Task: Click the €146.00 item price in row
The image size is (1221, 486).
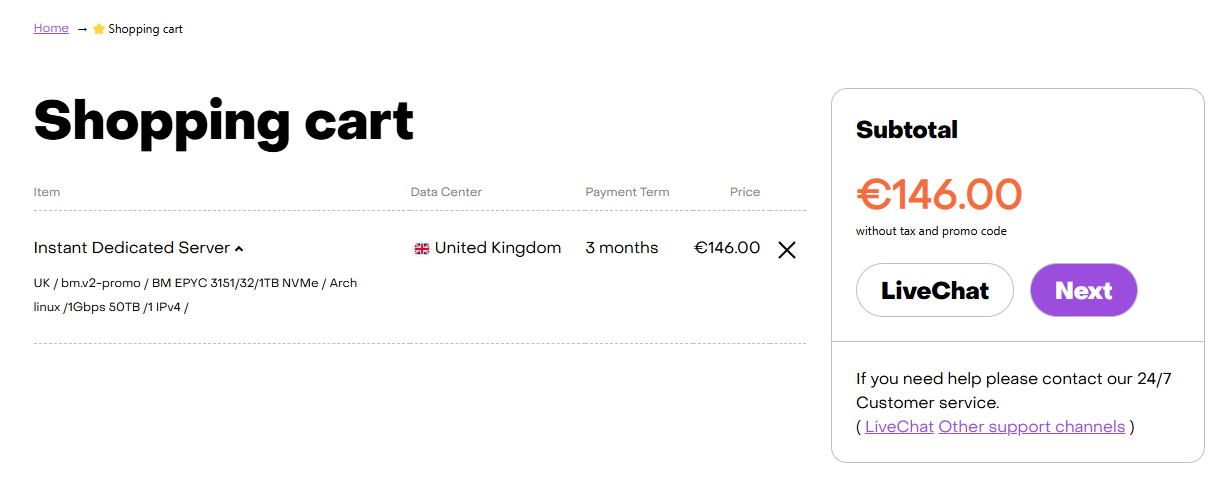Action: point(727,248)
